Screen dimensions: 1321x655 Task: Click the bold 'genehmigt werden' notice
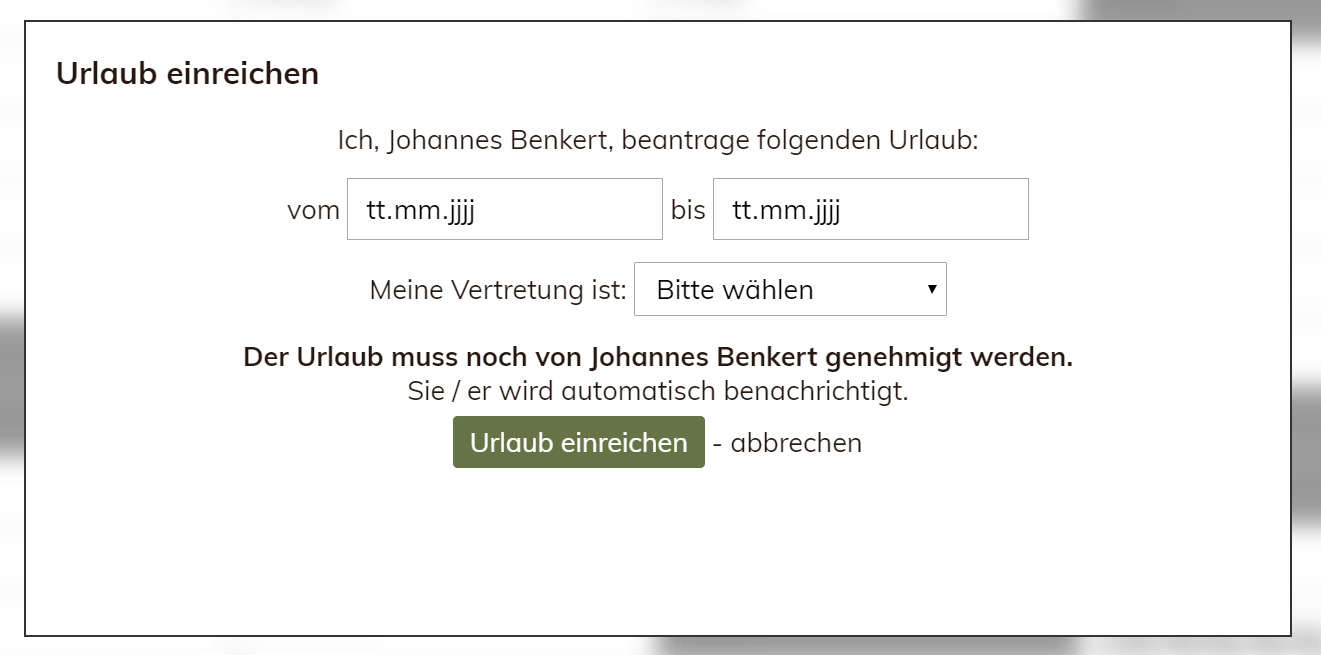(x=657, y=358)
